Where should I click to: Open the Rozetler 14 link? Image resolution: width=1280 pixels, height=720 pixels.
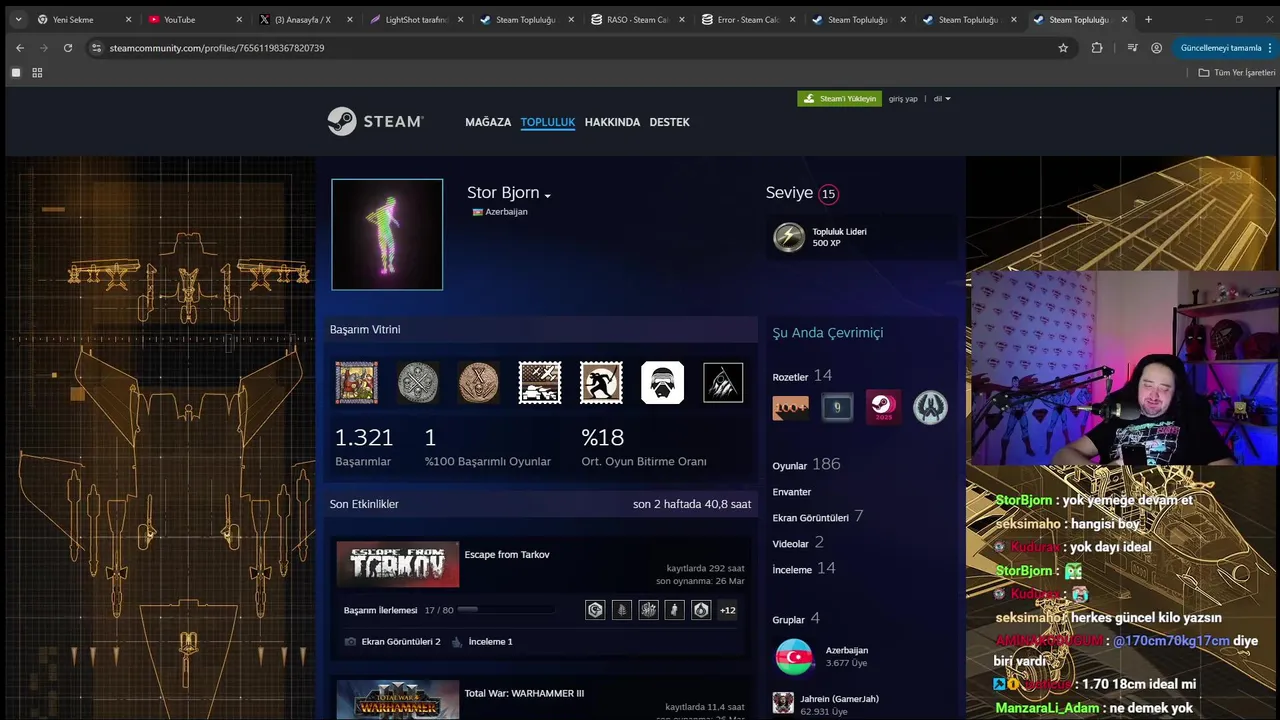click(802, 376)
